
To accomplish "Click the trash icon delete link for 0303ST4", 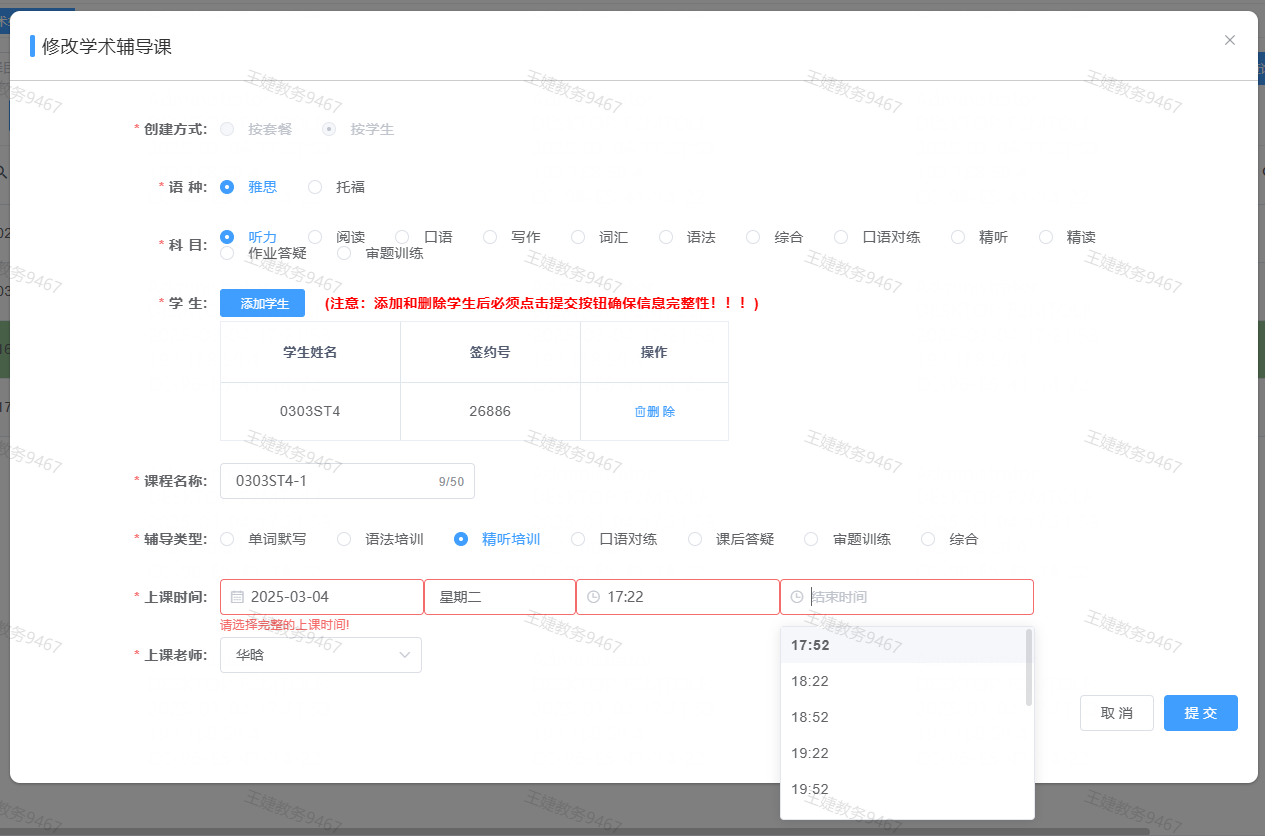I will click(x=654, y=412).
